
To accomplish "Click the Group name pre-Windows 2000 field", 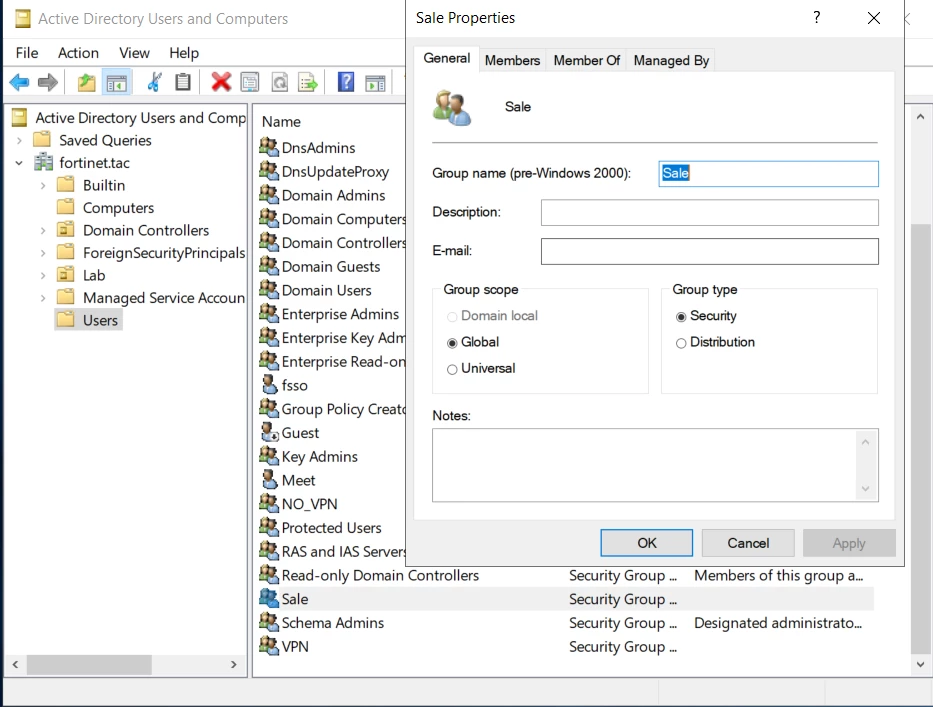I will [x=768, y=173].
